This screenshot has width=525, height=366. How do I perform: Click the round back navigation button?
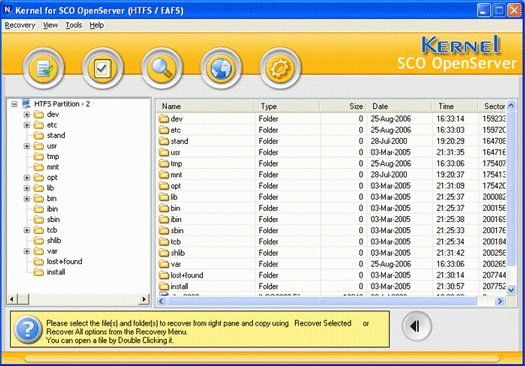point(417,326)
